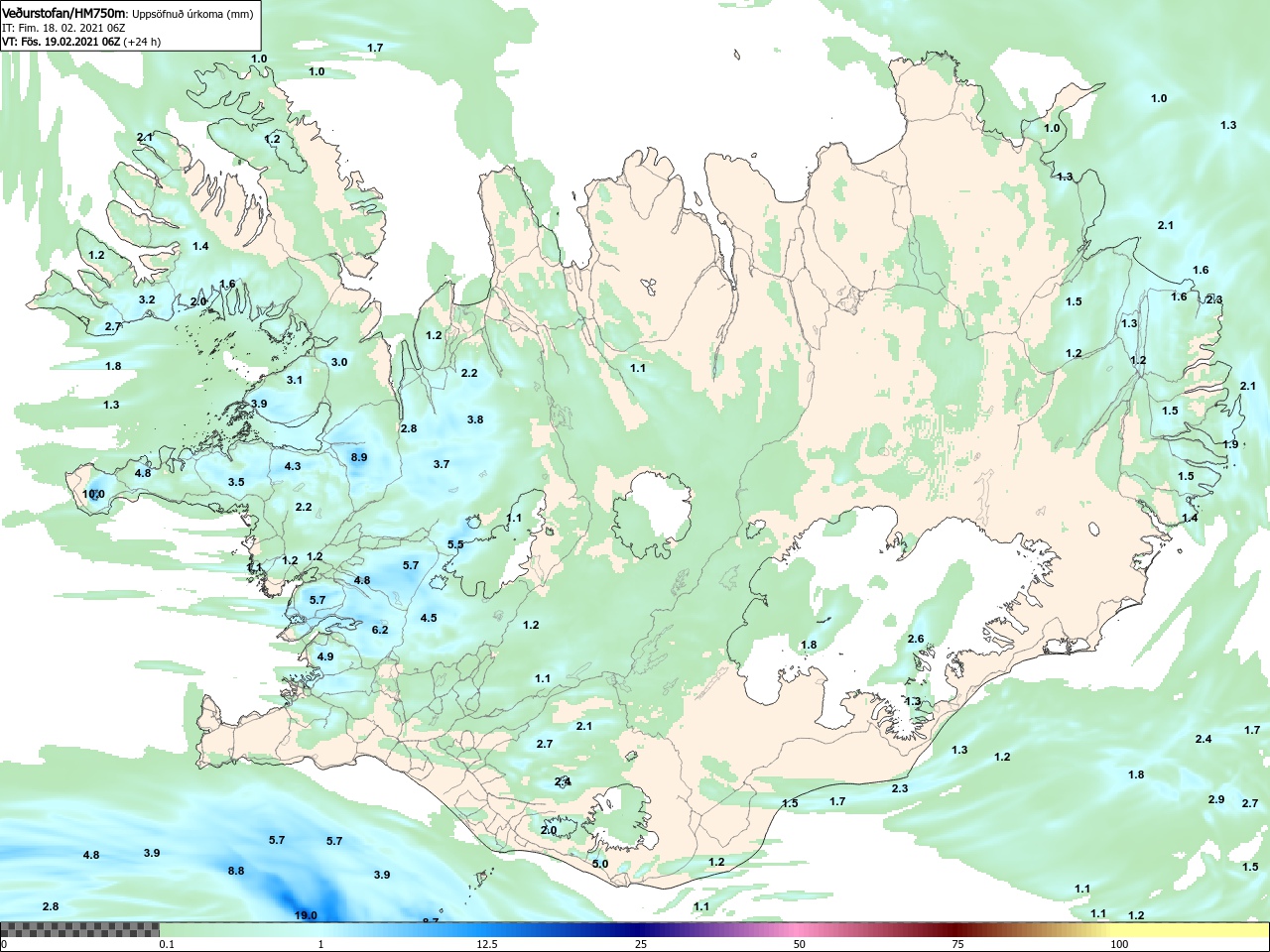This screenshot has height=952, width=1270.
Task: Click the 3.0 precipitation value
Action: pyautogui.click(x=339, y=362)
